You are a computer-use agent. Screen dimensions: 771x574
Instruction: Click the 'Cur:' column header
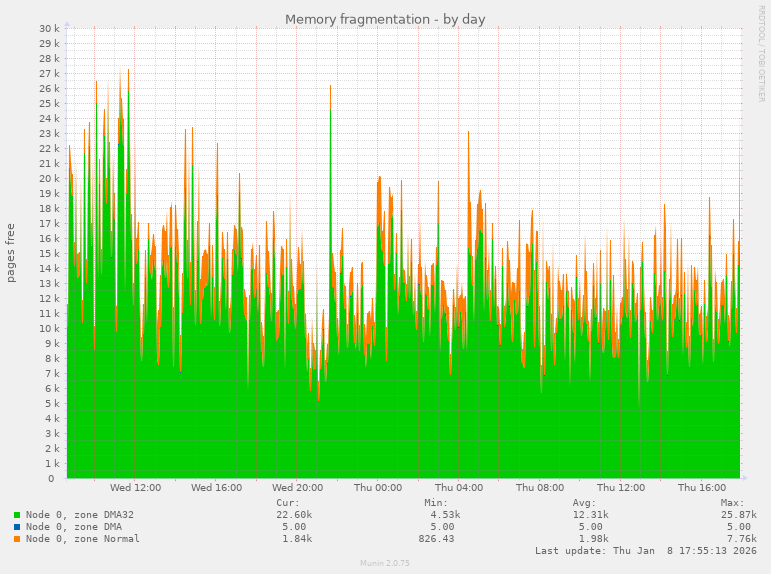(x=288, y=503)
